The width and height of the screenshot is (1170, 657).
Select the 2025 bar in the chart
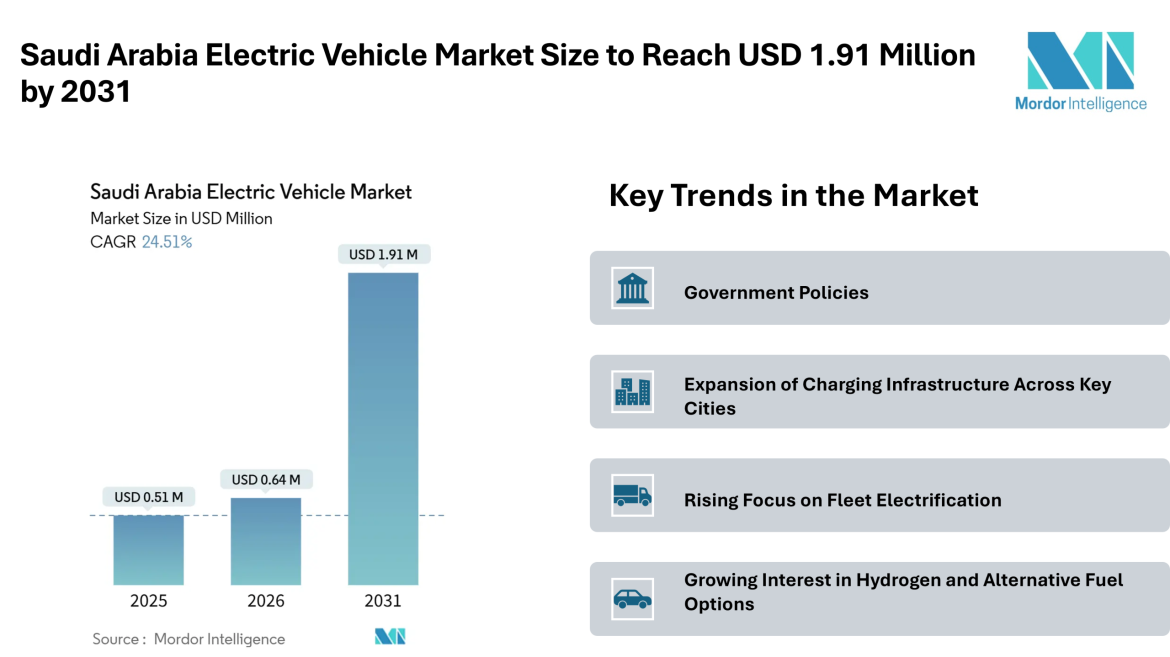pyautogui.click(x=148, y=549)
